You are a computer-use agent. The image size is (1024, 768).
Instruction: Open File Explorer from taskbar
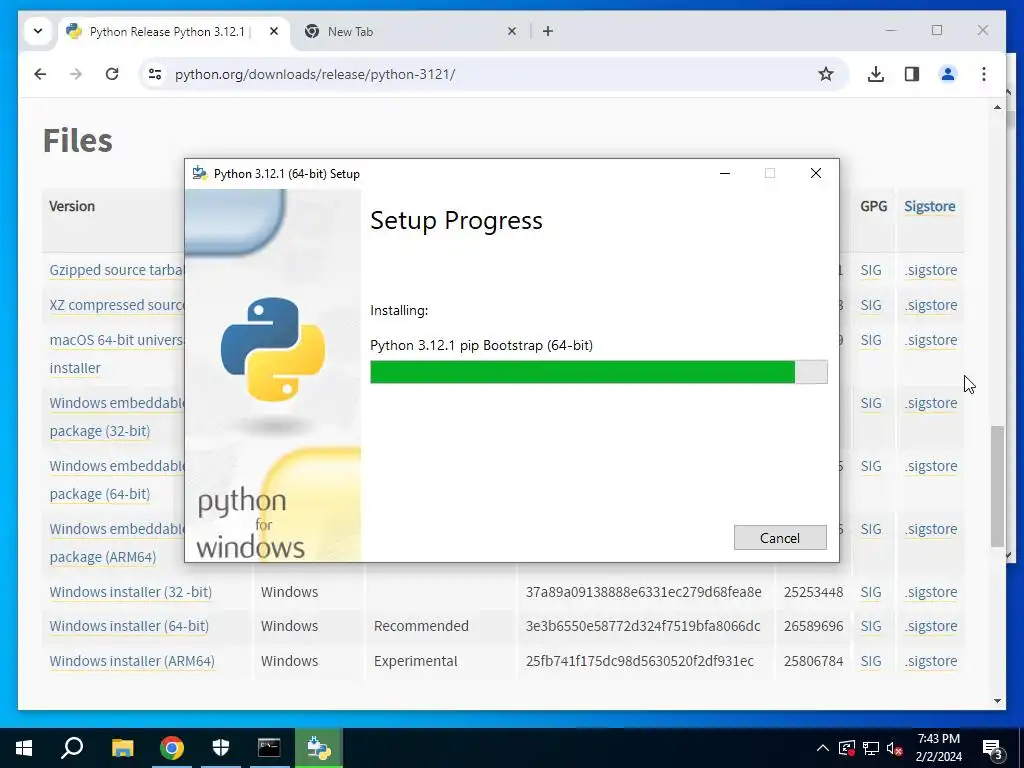pyautogui.click(x=122, y=748)
